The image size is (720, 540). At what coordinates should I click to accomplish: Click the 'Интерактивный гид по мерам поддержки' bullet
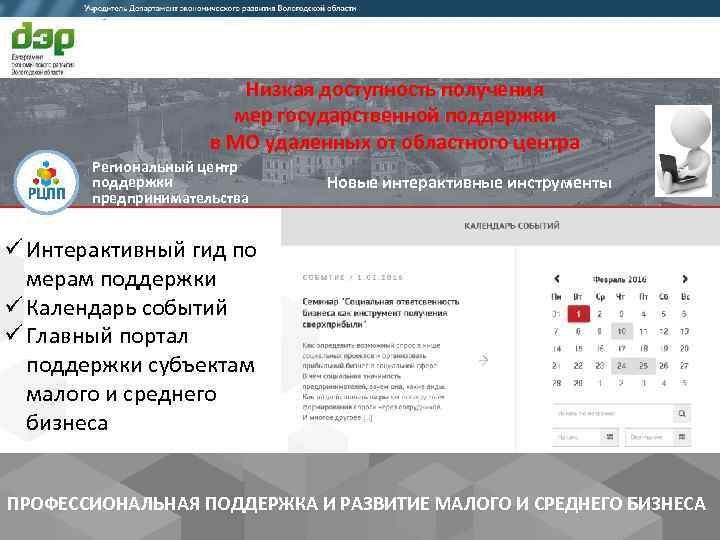coord(141,264)
